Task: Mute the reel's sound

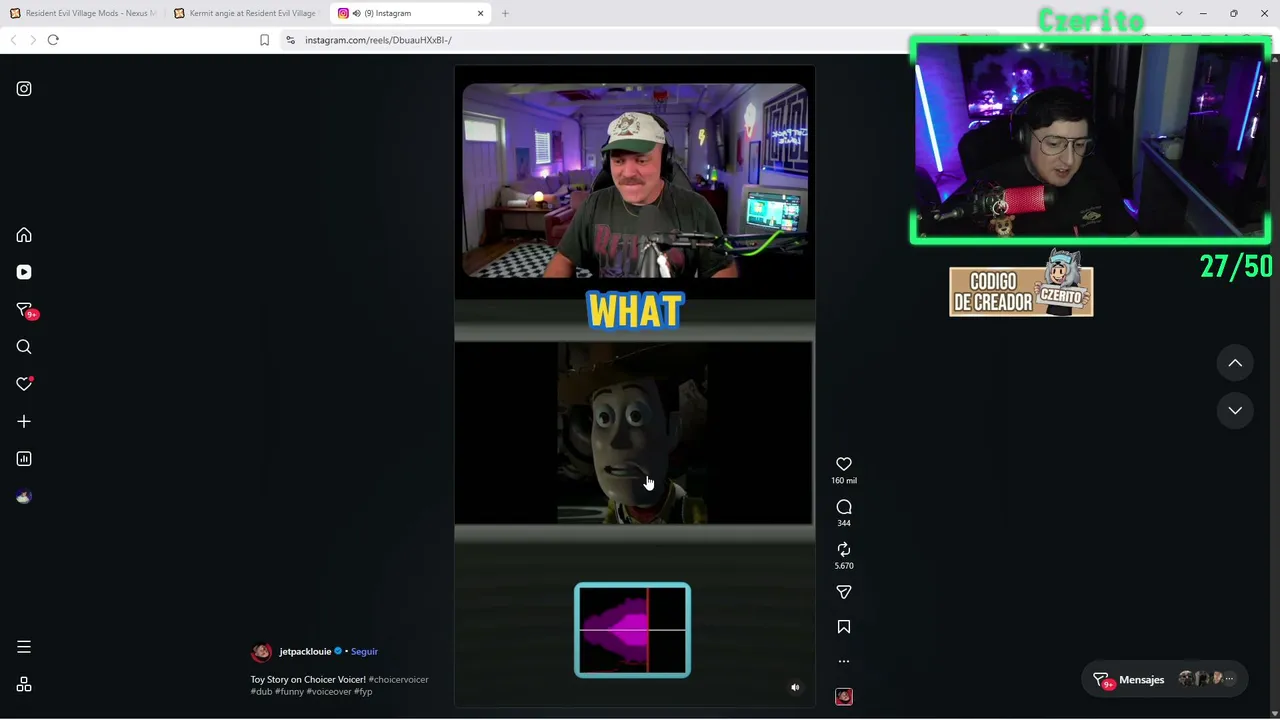Action: [x=795, y=687]
